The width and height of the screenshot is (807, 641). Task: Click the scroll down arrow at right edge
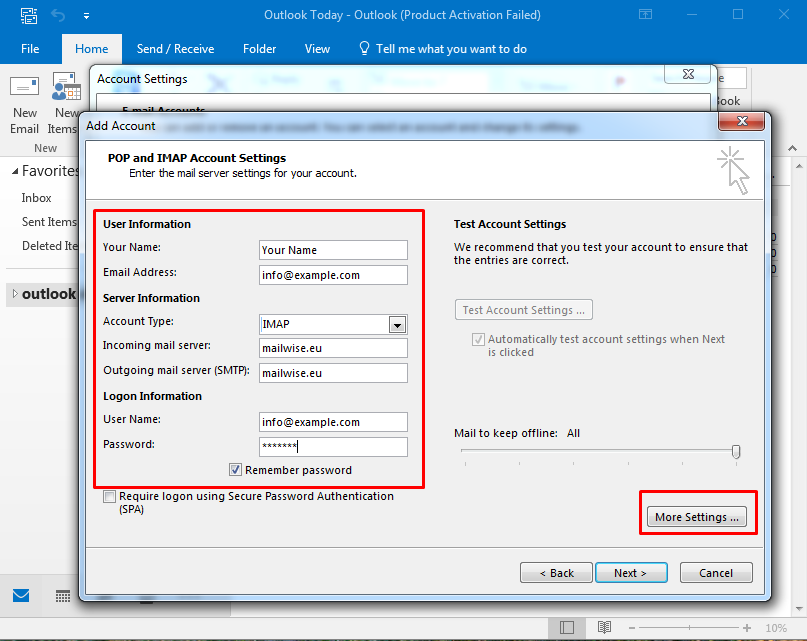coord(799,609)
